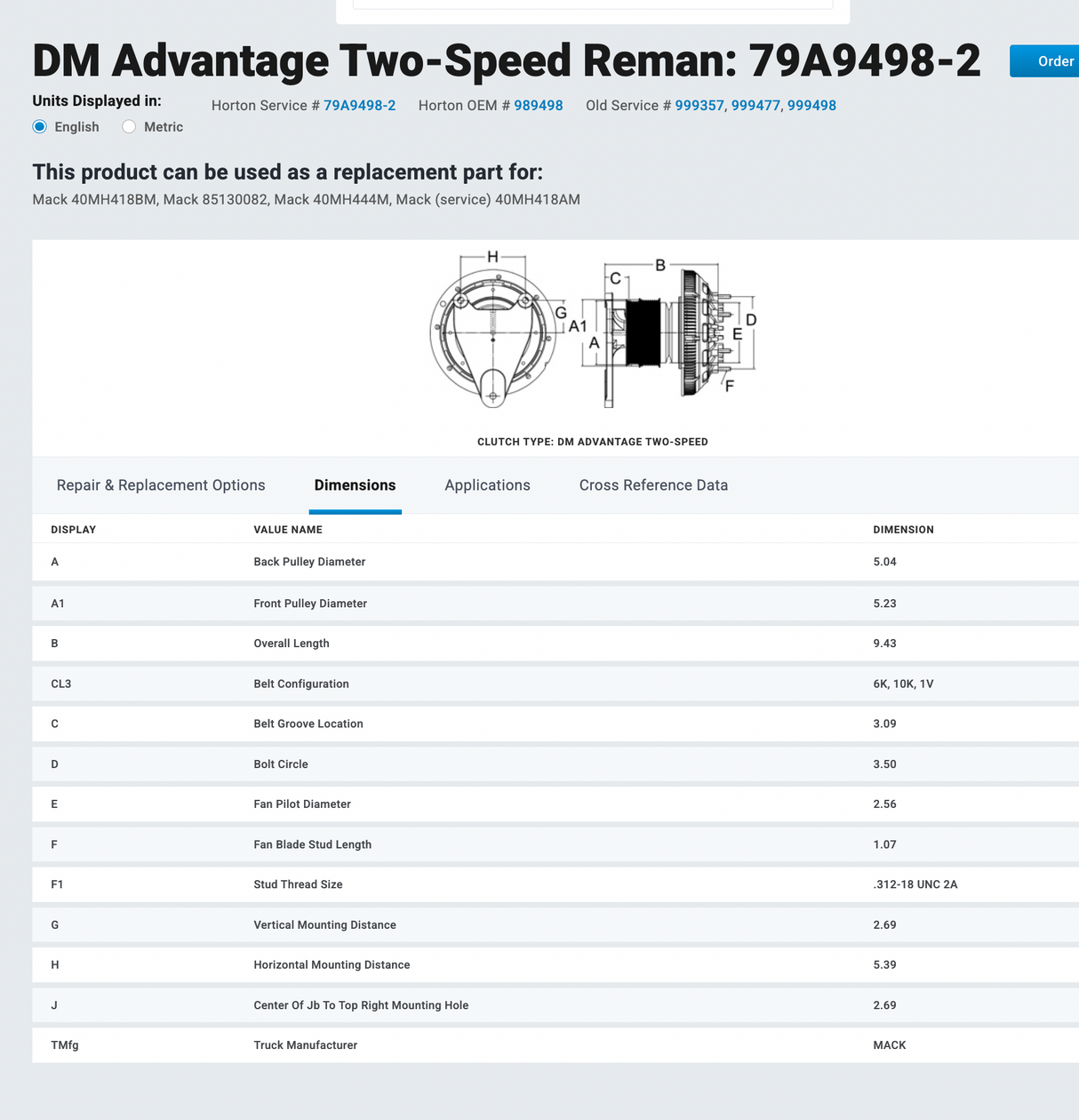
Task: Open the Cross Reference Data tab
Action: pyautogui.click(x=653, y=485)
